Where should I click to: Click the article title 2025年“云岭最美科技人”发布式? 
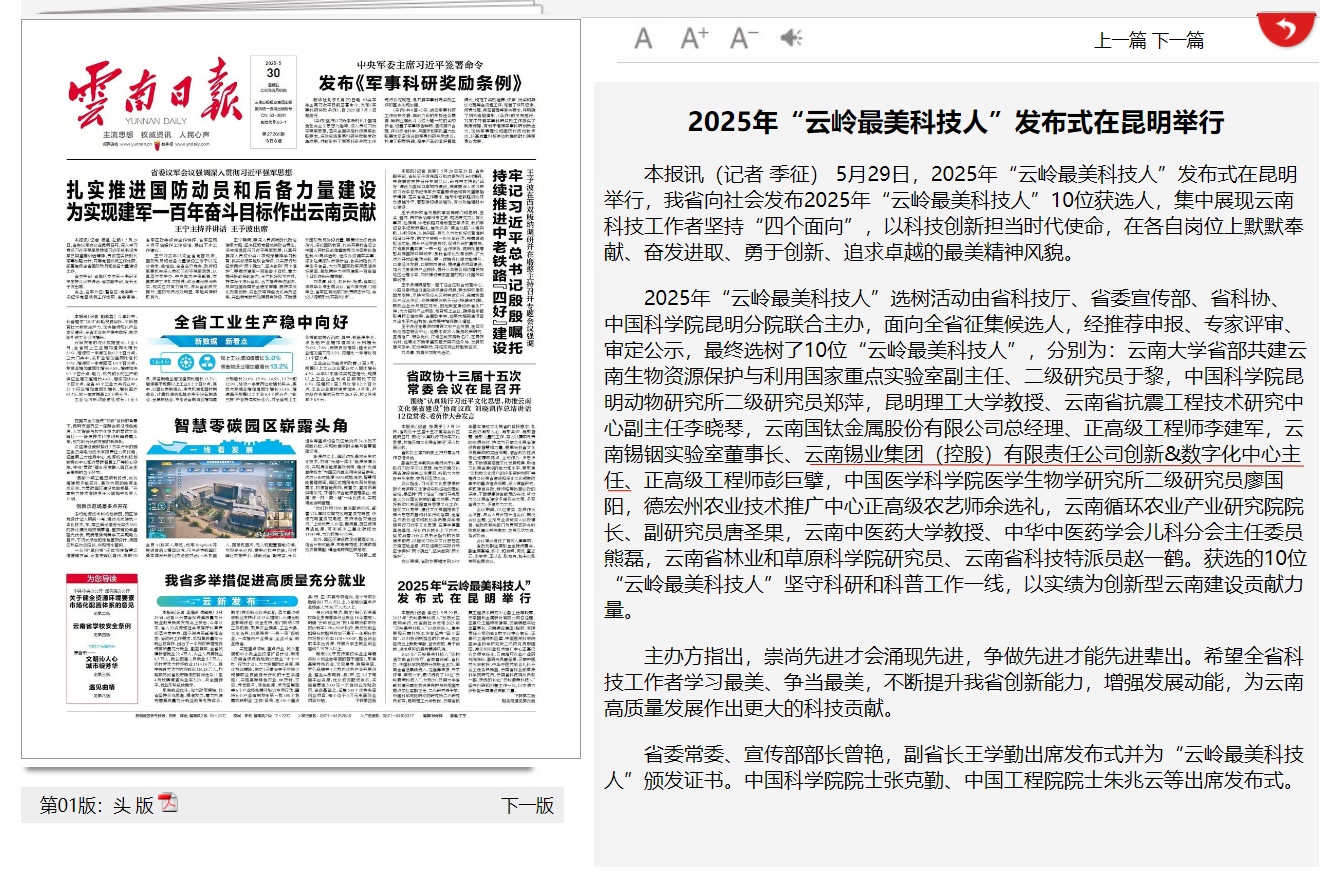pos(955,123)
